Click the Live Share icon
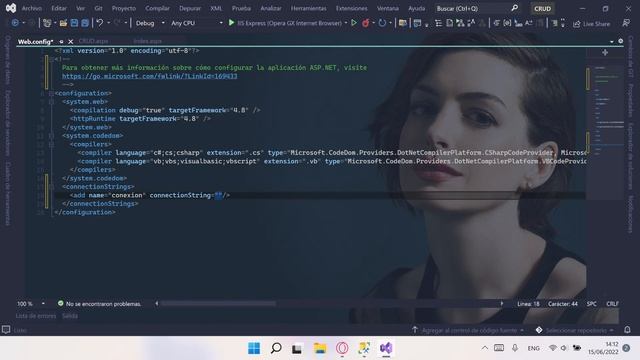Screen dimensions: 640x360 coord(577,24)
